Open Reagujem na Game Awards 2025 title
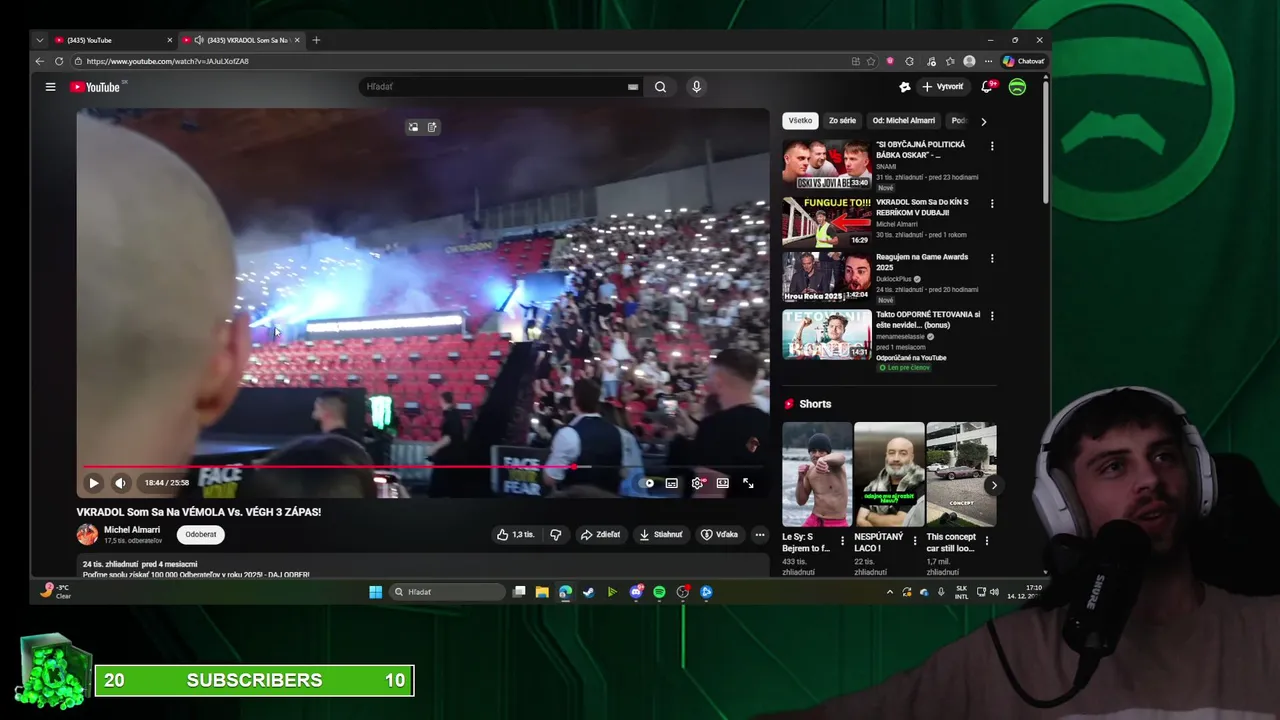Viewport: 1280px width, 720px height. point(922,262)
